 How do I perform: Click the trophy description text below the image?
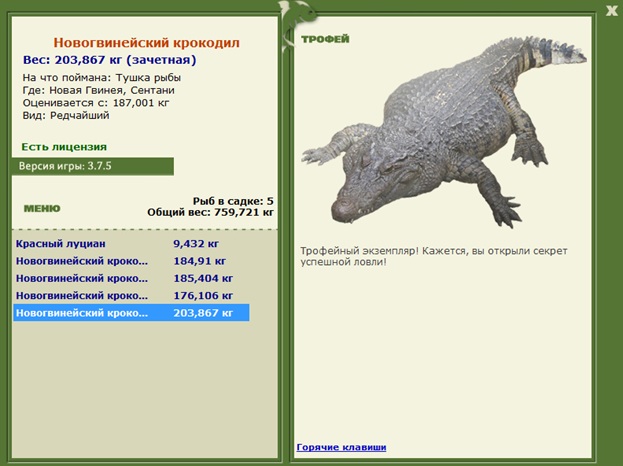(x=433, y=256)
